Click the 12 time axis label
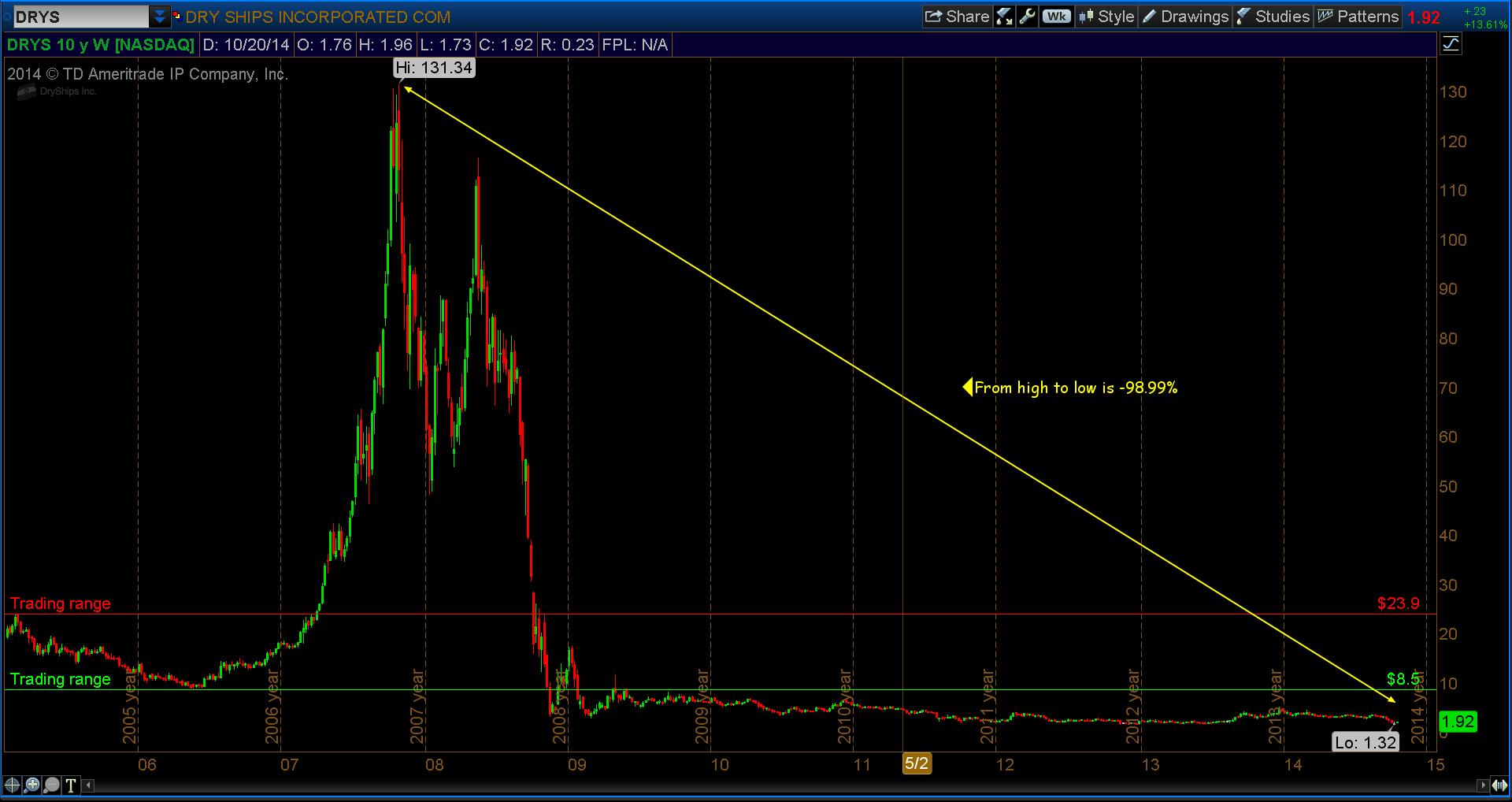This screenshot has width=1512, height=802. pyautogui.click(x=1004, y=764)
